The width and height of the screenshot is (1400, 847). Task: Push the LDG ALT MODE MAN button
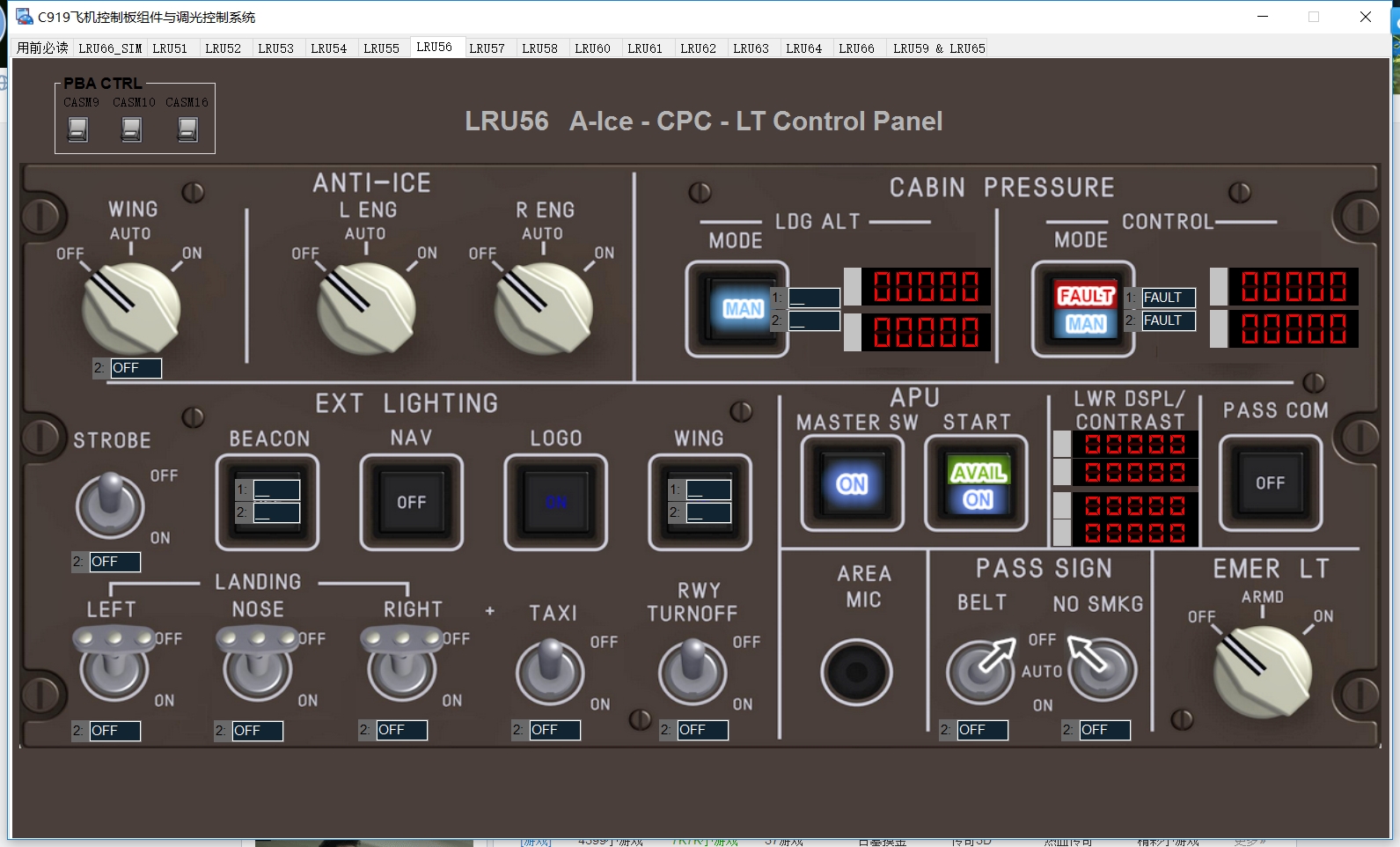point(737,309)
